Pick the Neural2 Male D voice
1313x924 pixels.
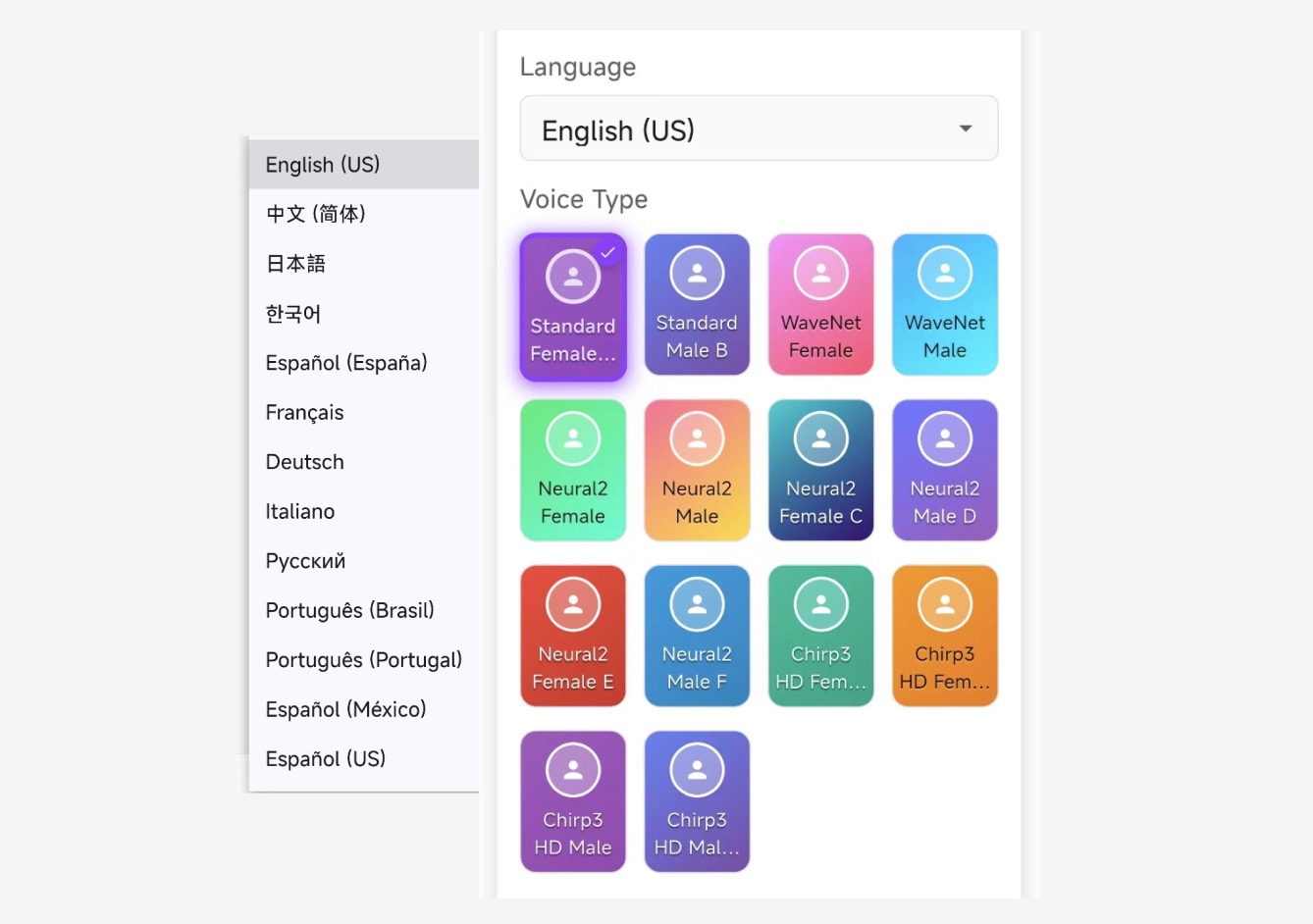point(944,470)
